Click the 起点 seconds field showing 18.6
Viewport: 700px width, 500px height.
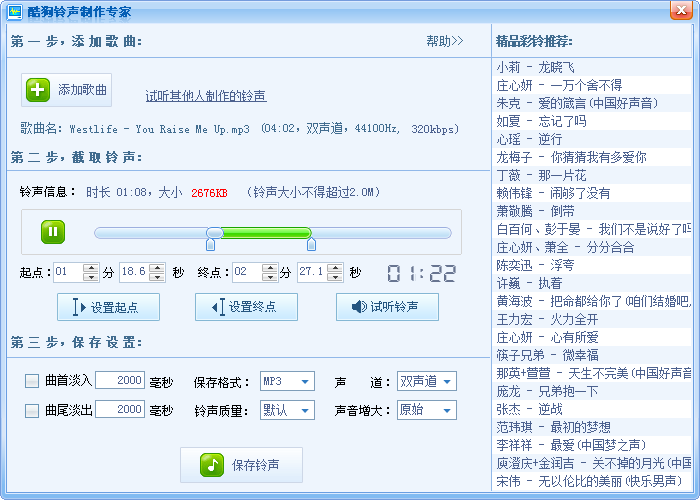134,272
